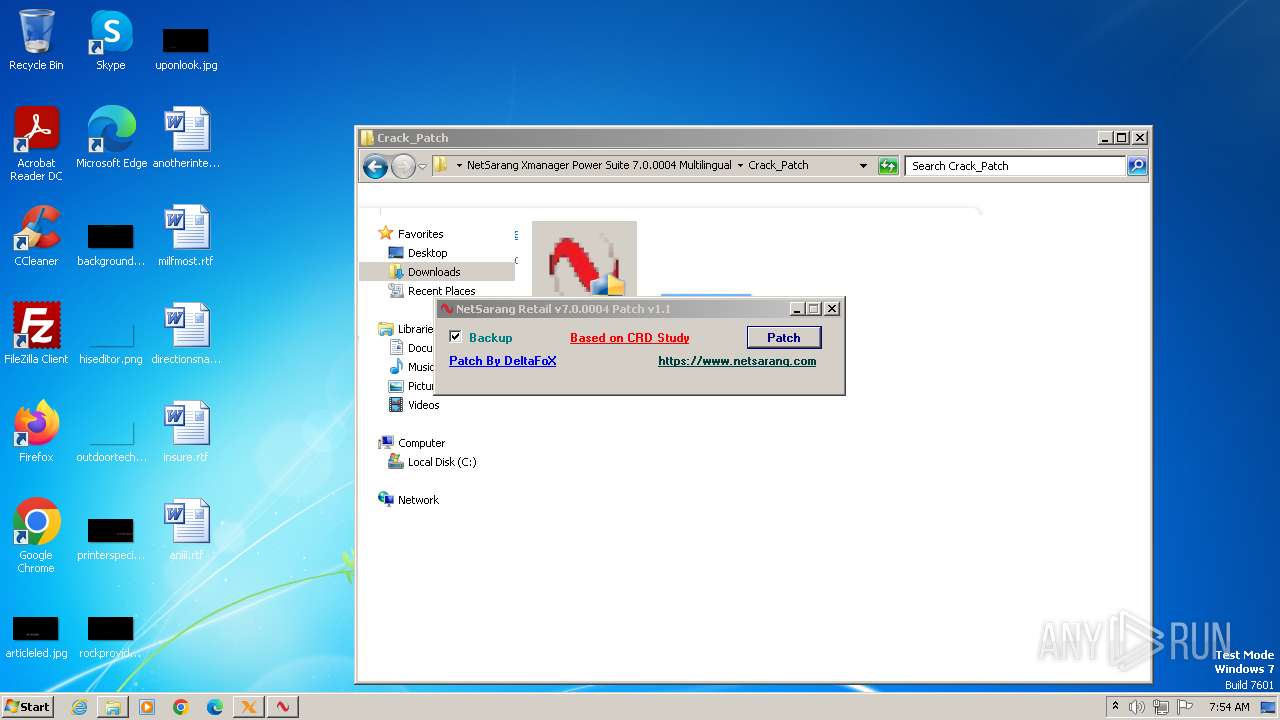
Task: Click Forward arrow in Crack_Patch explorer window
Action: click(x=402, y=166)
